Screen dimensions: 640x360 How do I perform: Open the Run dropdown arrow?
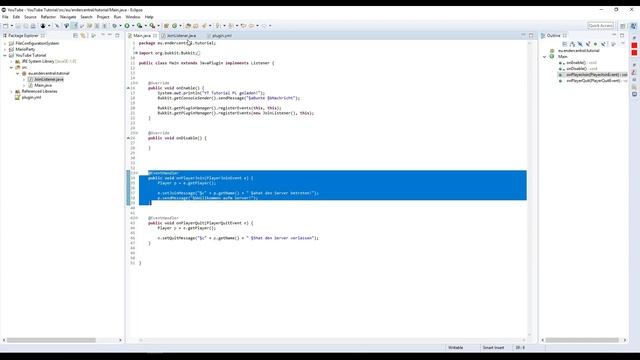[133, 26]
